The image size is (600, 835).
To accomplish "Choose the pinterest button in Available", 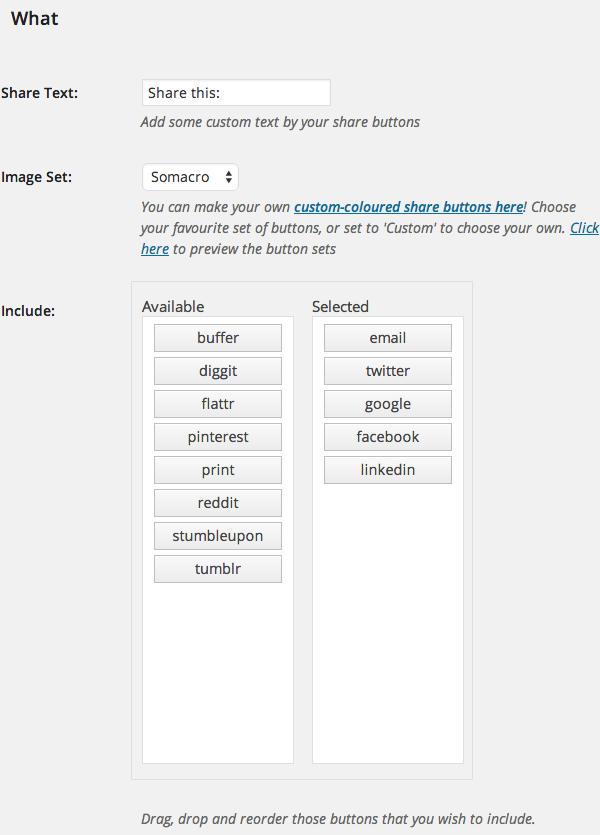I will [x=218, y=437].
